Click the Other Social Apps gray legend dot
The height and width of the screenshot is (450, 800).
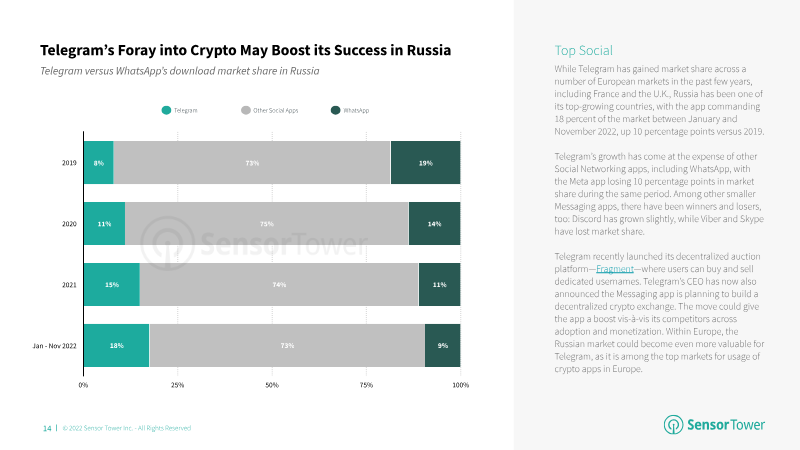point(246,110)
